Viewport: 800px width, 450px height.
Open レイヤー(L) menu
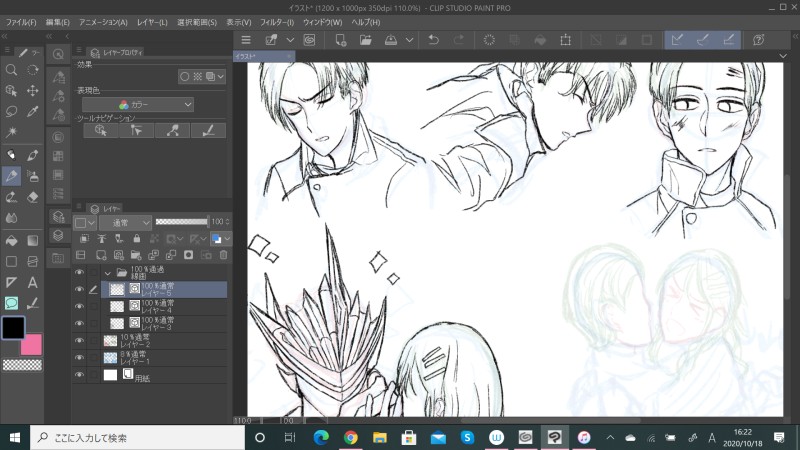tap(152, 22)
